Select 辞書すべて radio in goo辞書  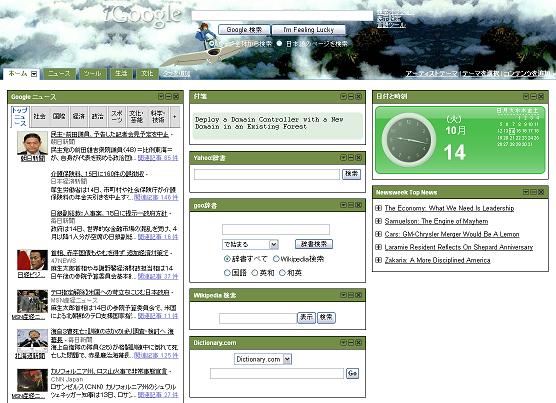(227, 259)
